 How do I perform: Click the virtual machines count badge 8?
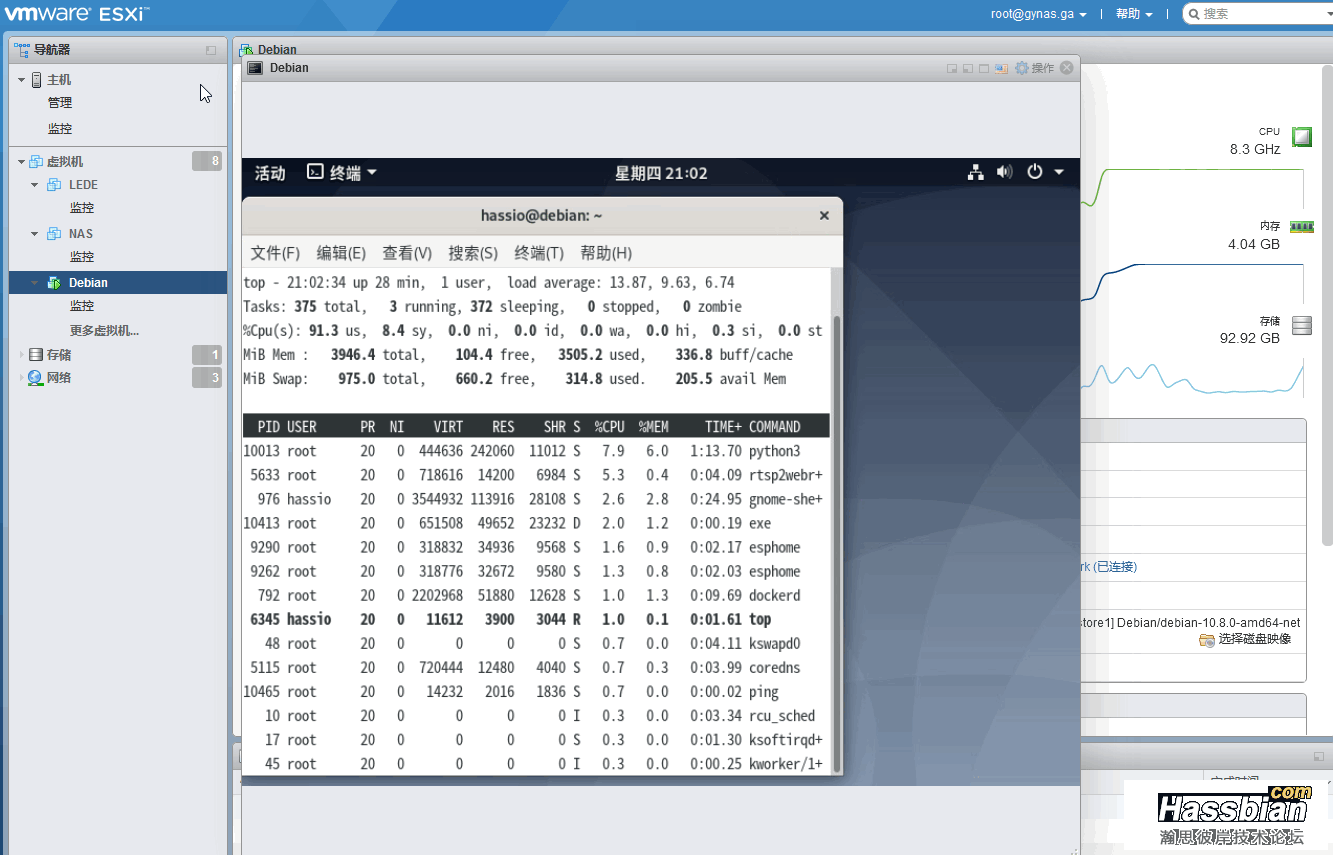point(207,161)
